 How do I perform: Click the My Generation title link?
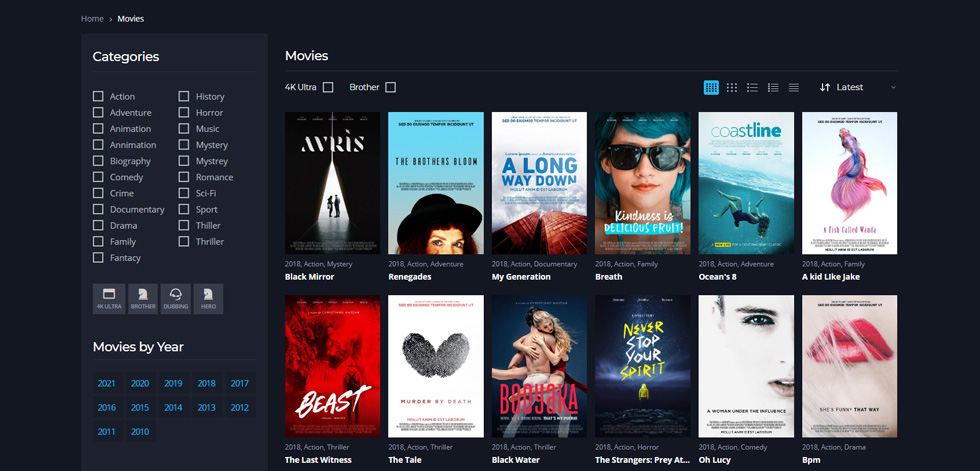pos(521,277)
